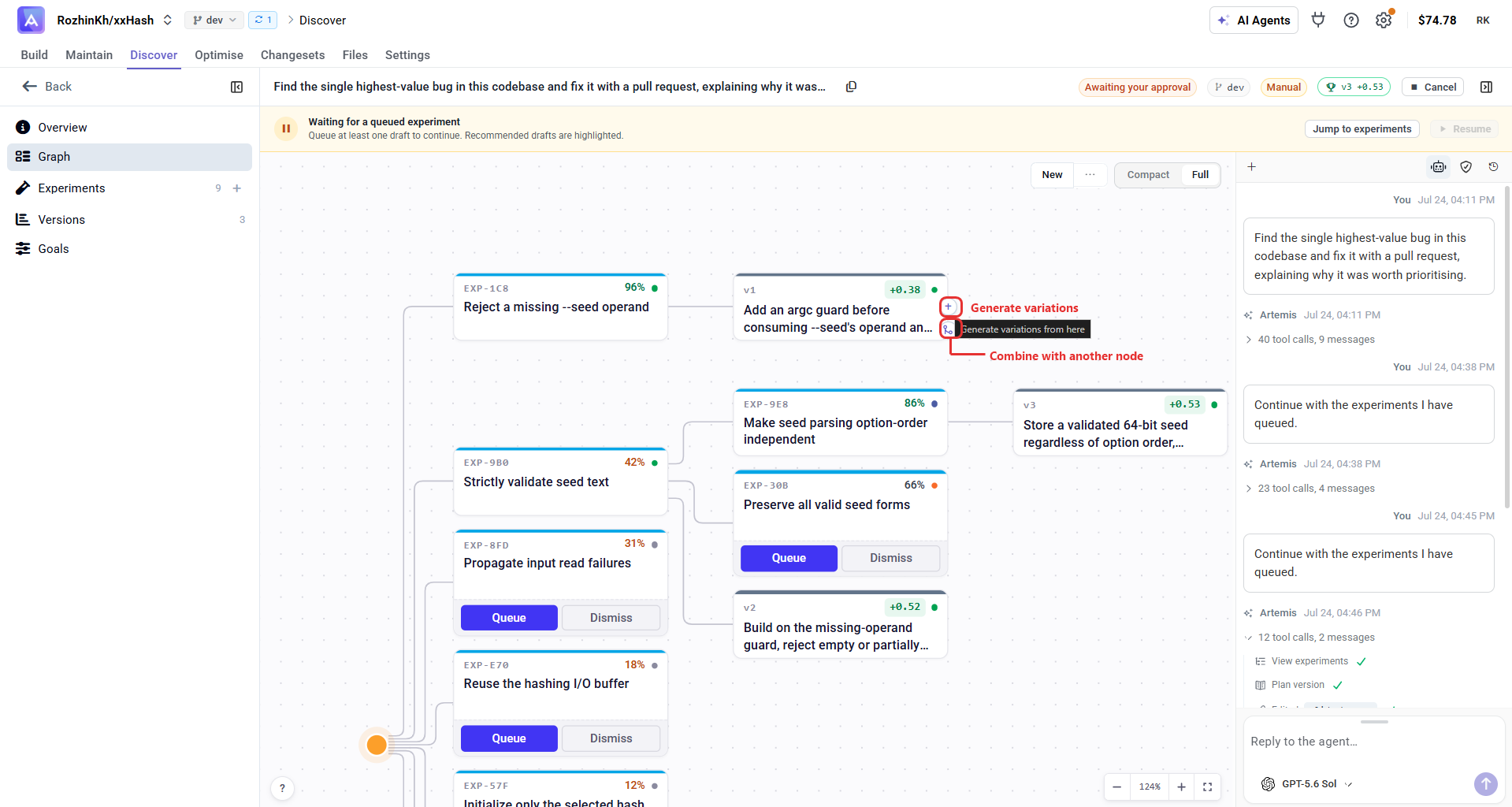1512x807 pixels.
Task: Select the v3 Store a validated 64-bit seed node
Action: point(1120,422)
